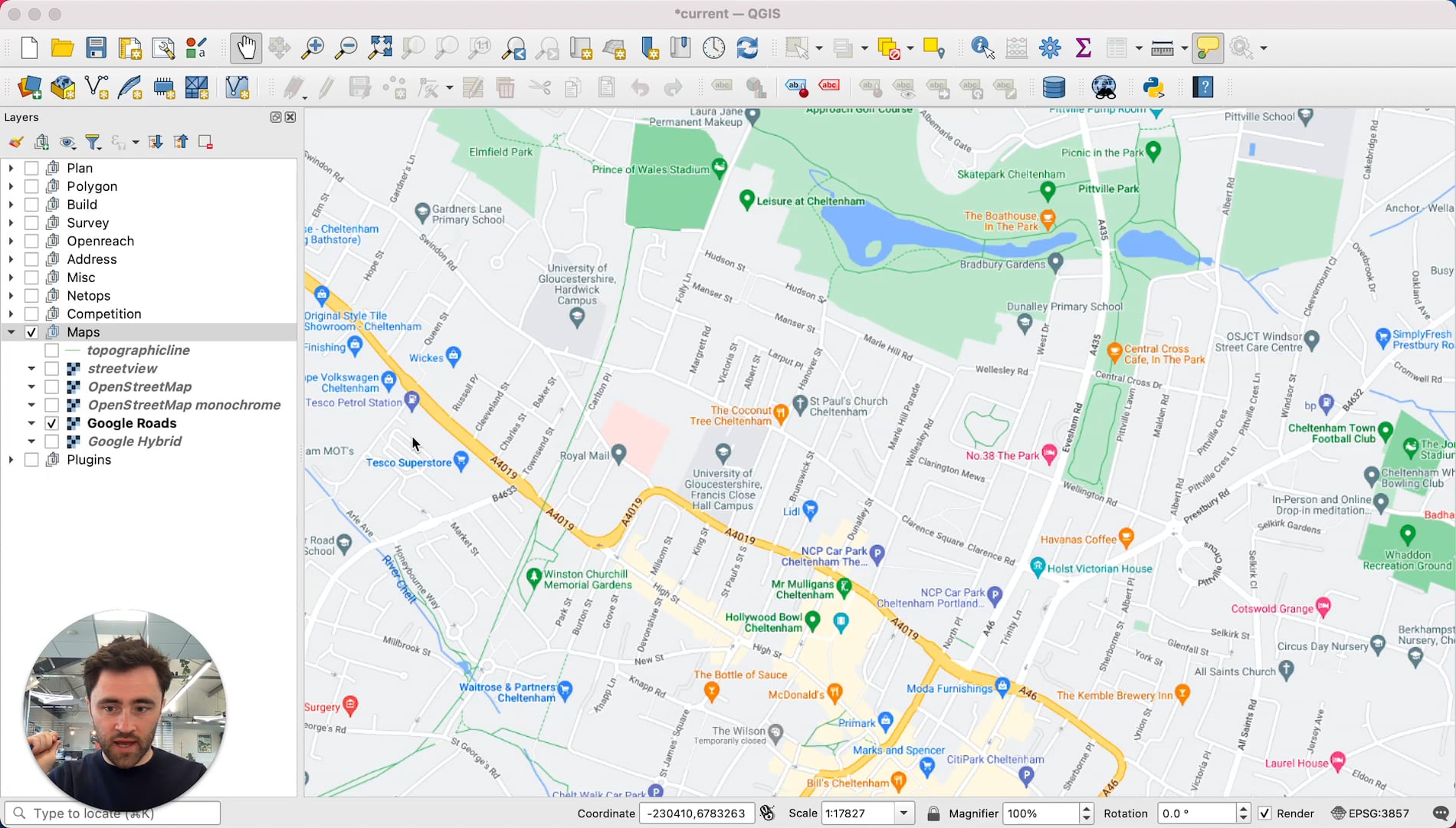Filter the legend in Layers panel
Screen dimensions: 1456x828
click(93, 142)
